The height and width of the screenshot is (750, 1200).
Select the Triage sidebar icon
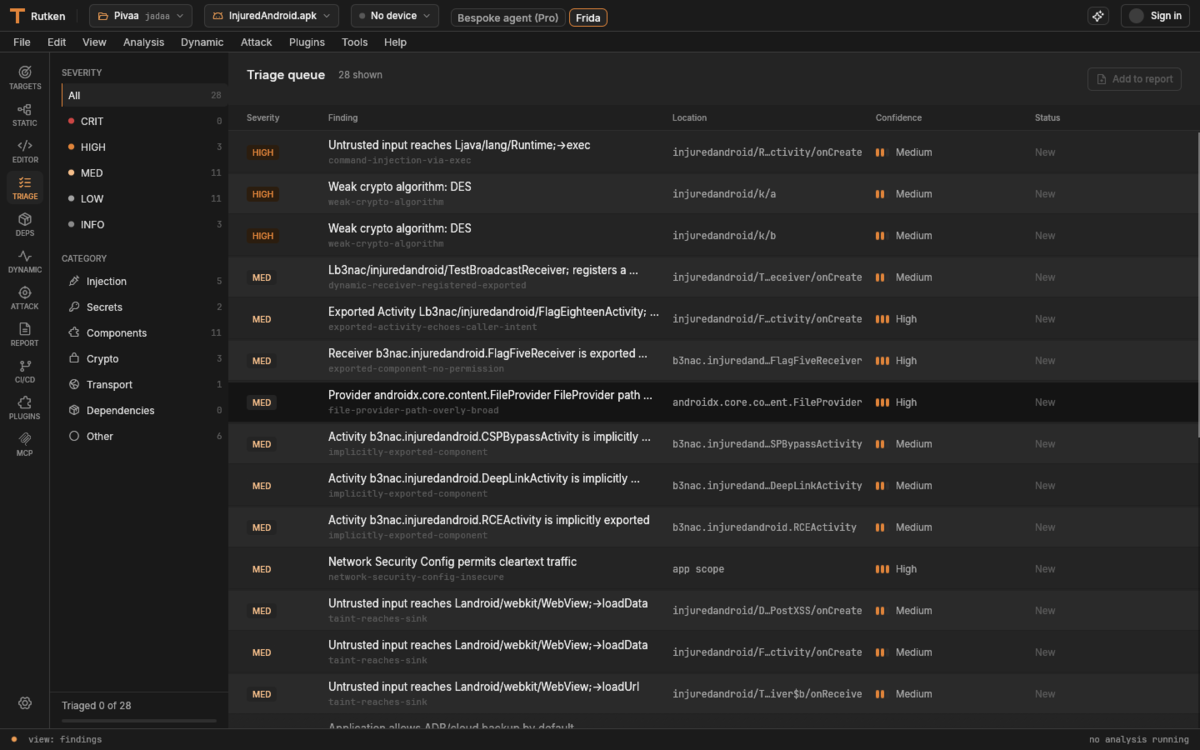25,188
